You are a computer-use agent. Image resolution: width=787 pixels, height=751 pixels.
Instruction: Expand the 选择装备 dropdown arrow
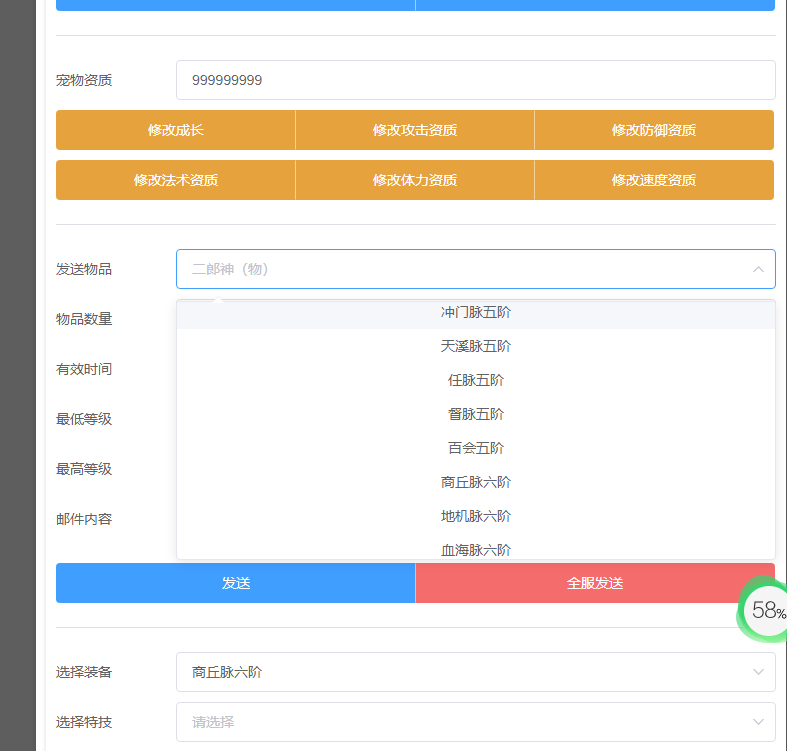coord(758,672)
